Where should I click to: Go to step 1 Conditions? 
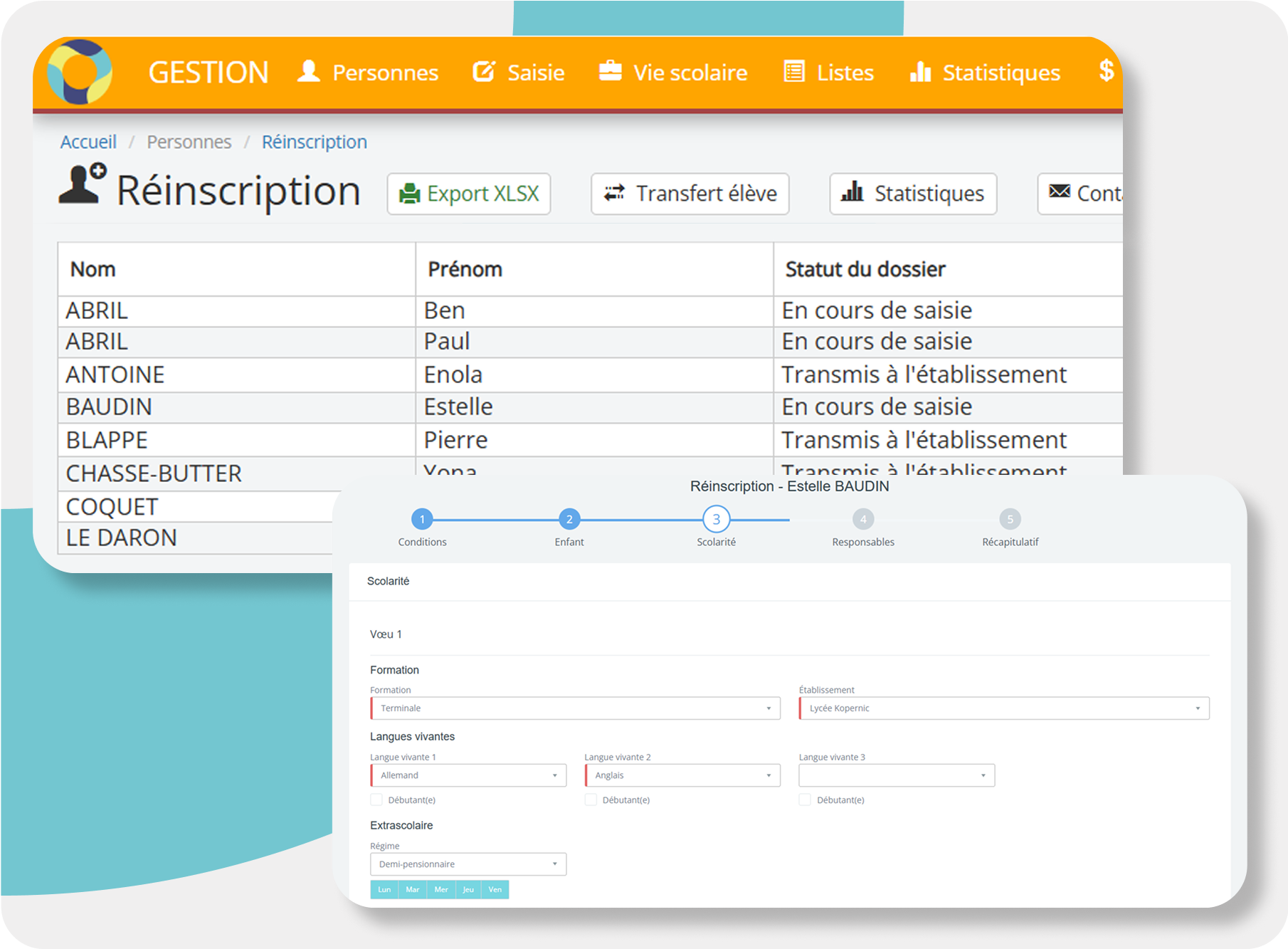(x=422, y=519)
